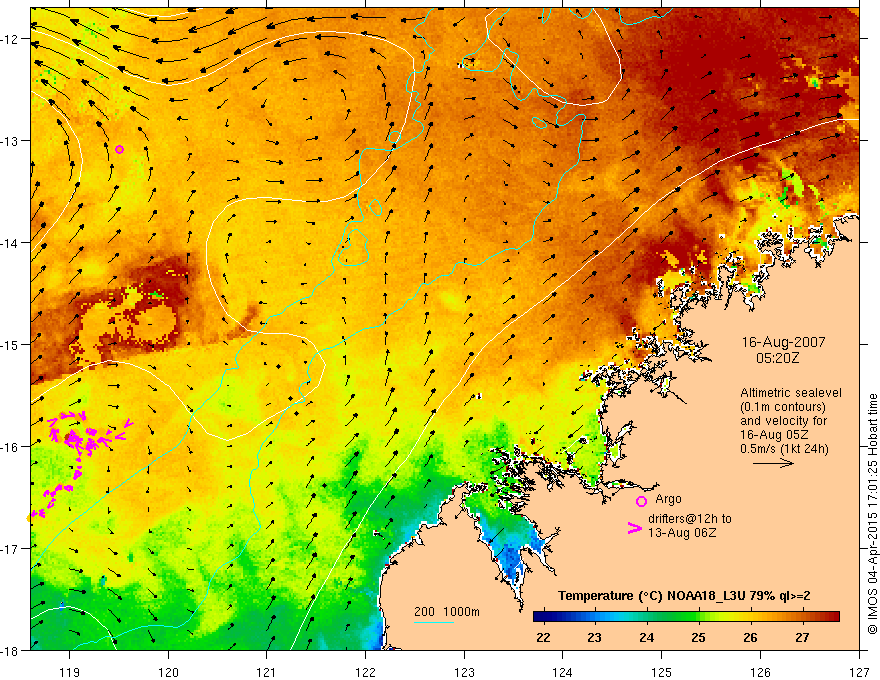Click the '0.5m/s (1kt 24h)' label

pyautogui.click(x=784, y=449)
